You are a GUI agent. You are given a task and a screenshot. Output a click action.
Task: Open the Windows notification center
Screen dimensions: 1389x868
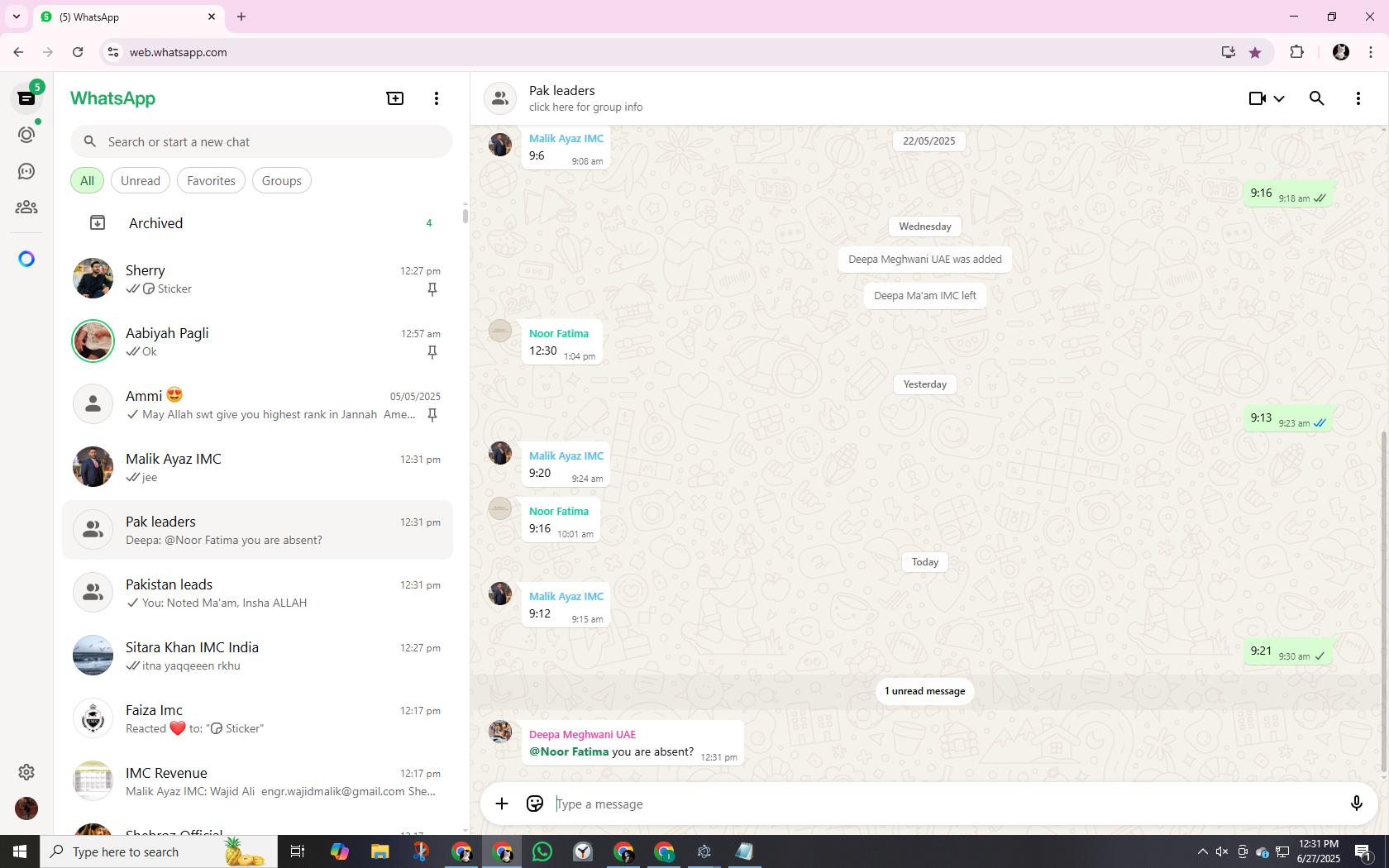1364,851
